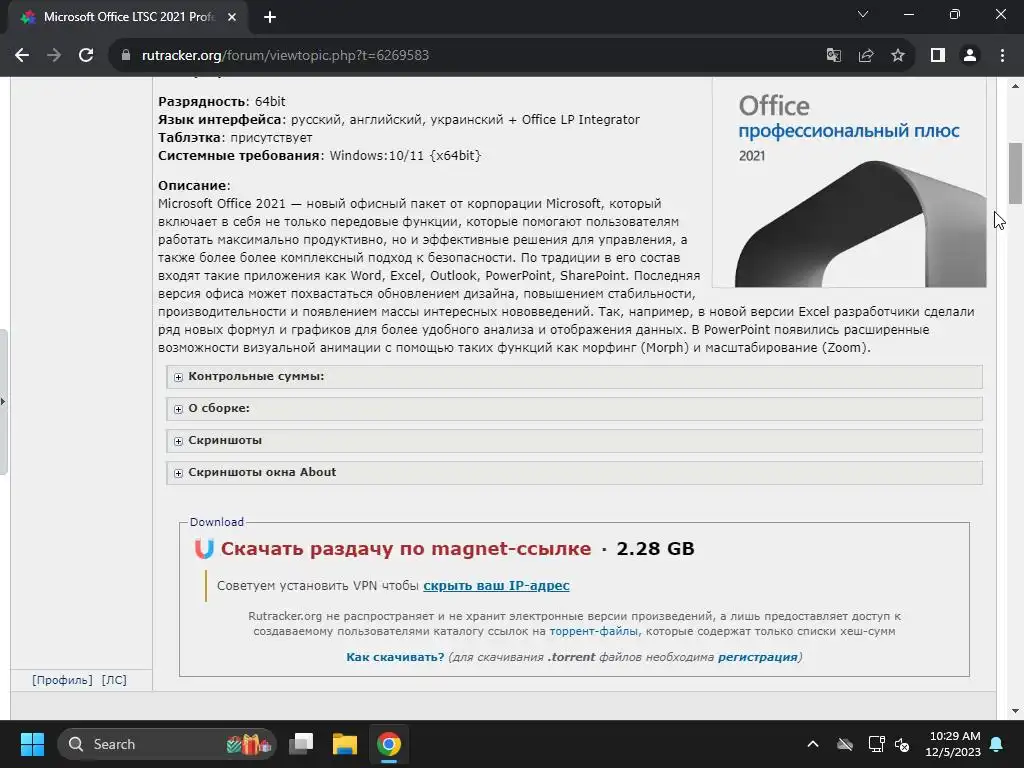Open the Как скачивать? link

coord(395,657)
